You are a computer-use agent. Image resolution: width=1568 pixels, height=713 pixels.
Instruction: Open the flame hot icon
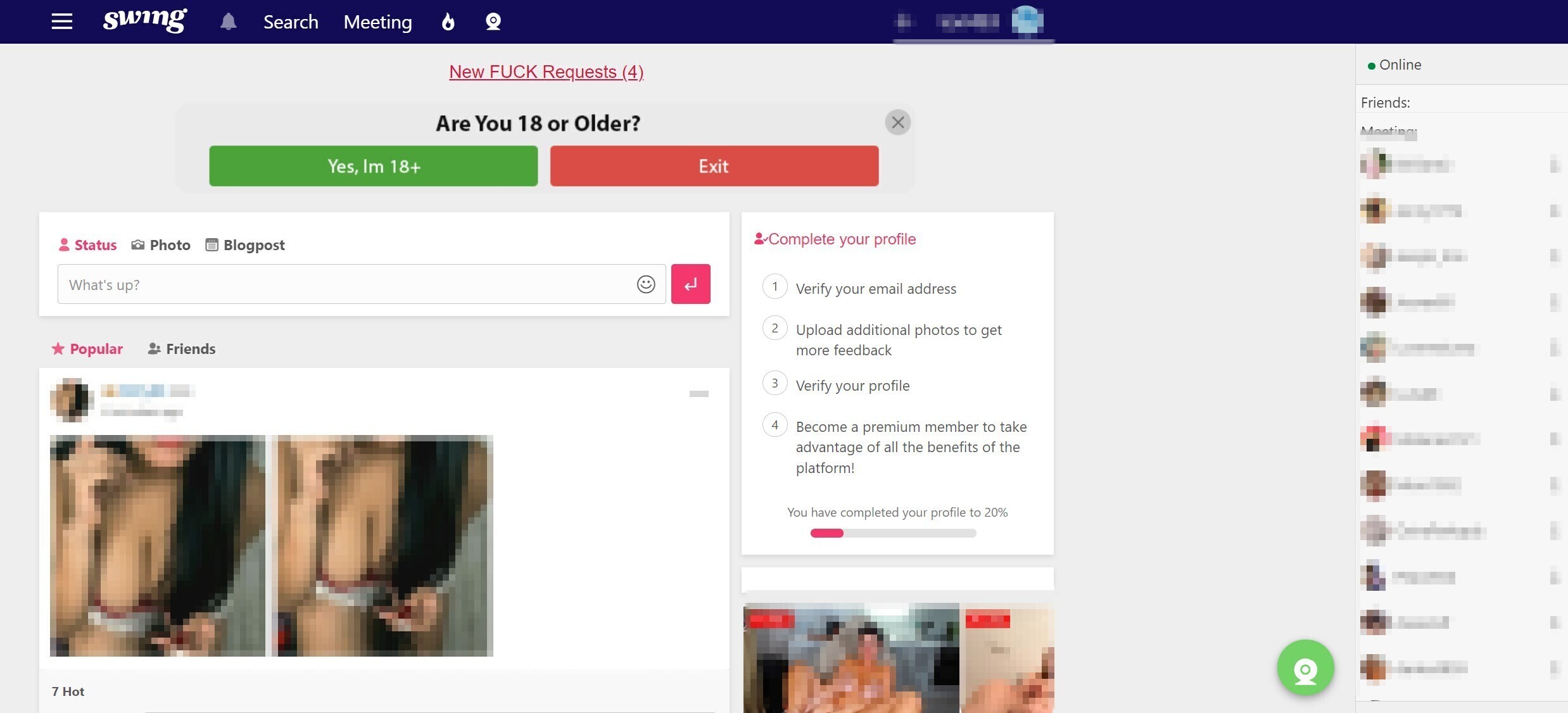[x=448, y=22]
